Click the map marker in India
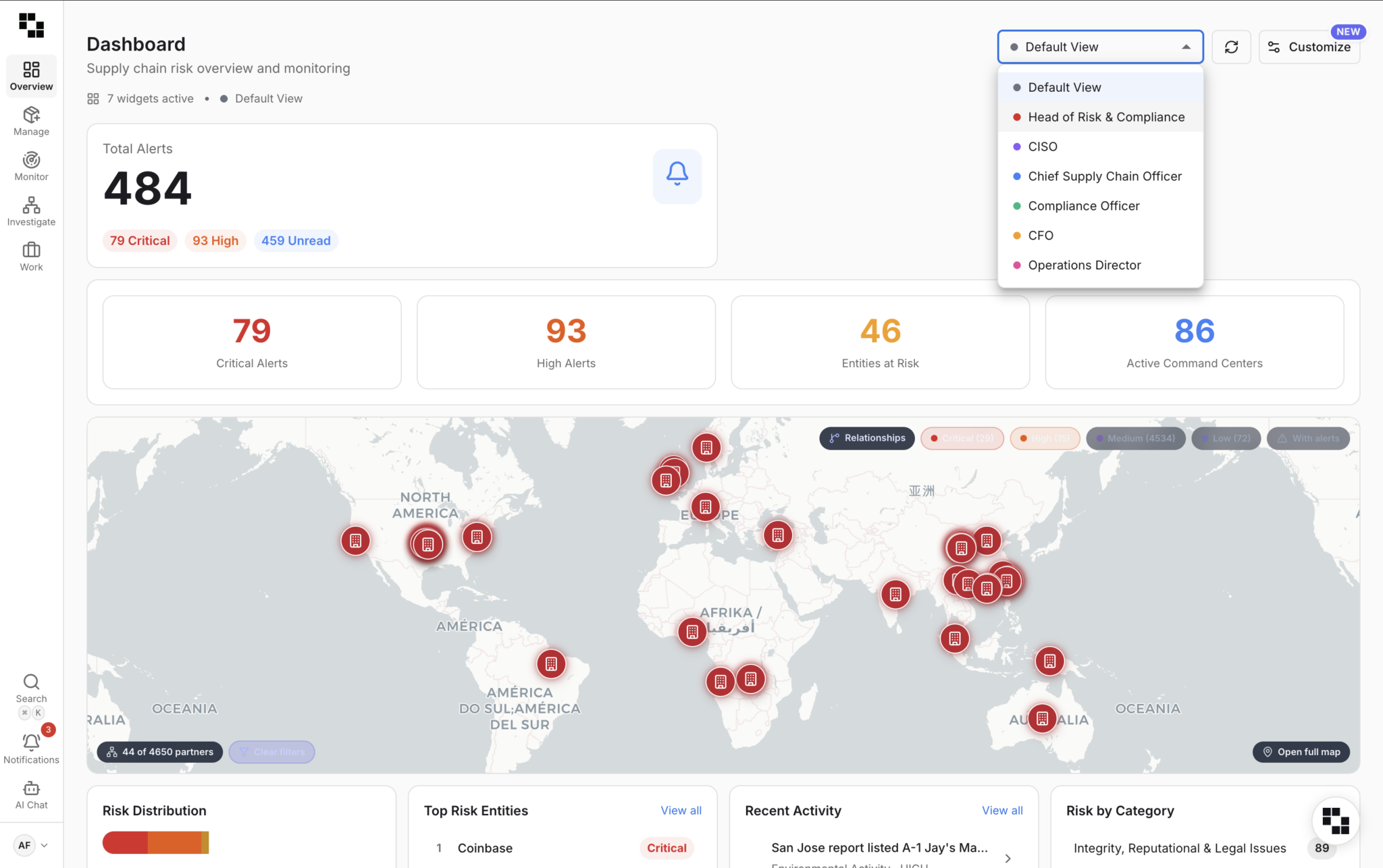Viewport: 1383px width, 868px height. pyautogui.click(x=895, y=594)
